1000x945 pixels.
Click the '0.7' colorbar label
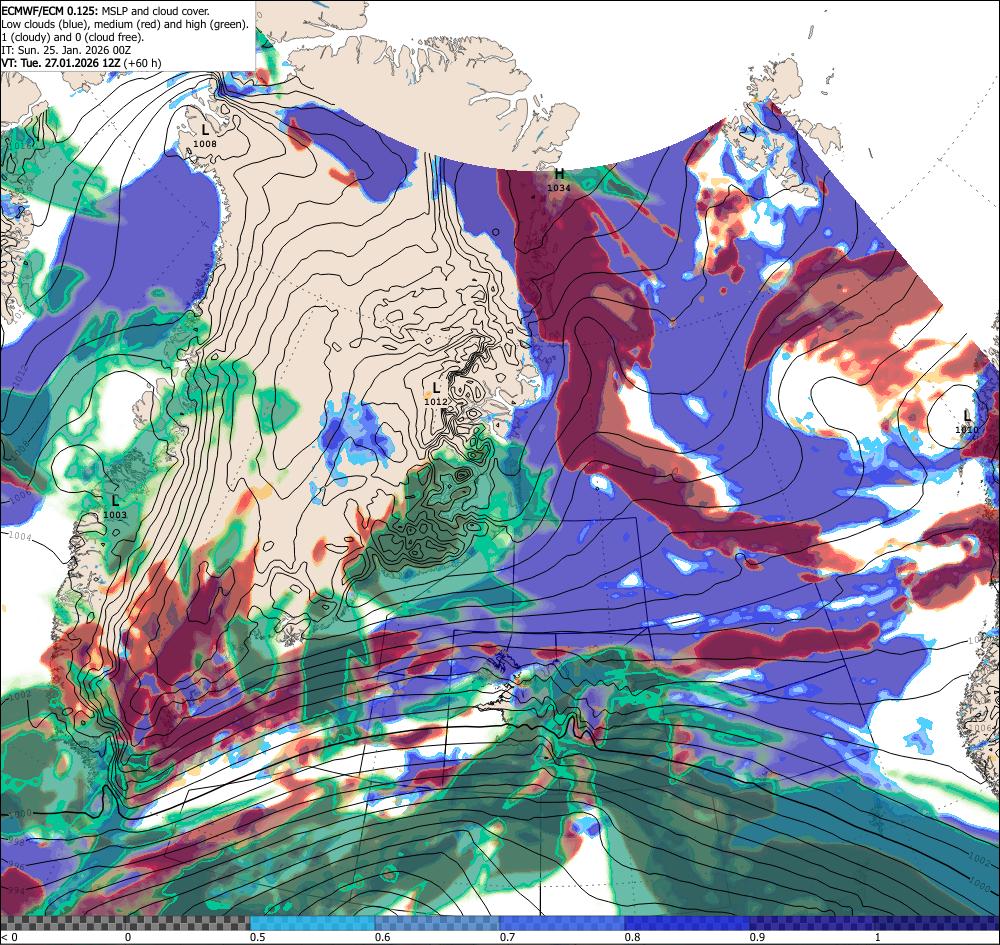coord(508,937)
